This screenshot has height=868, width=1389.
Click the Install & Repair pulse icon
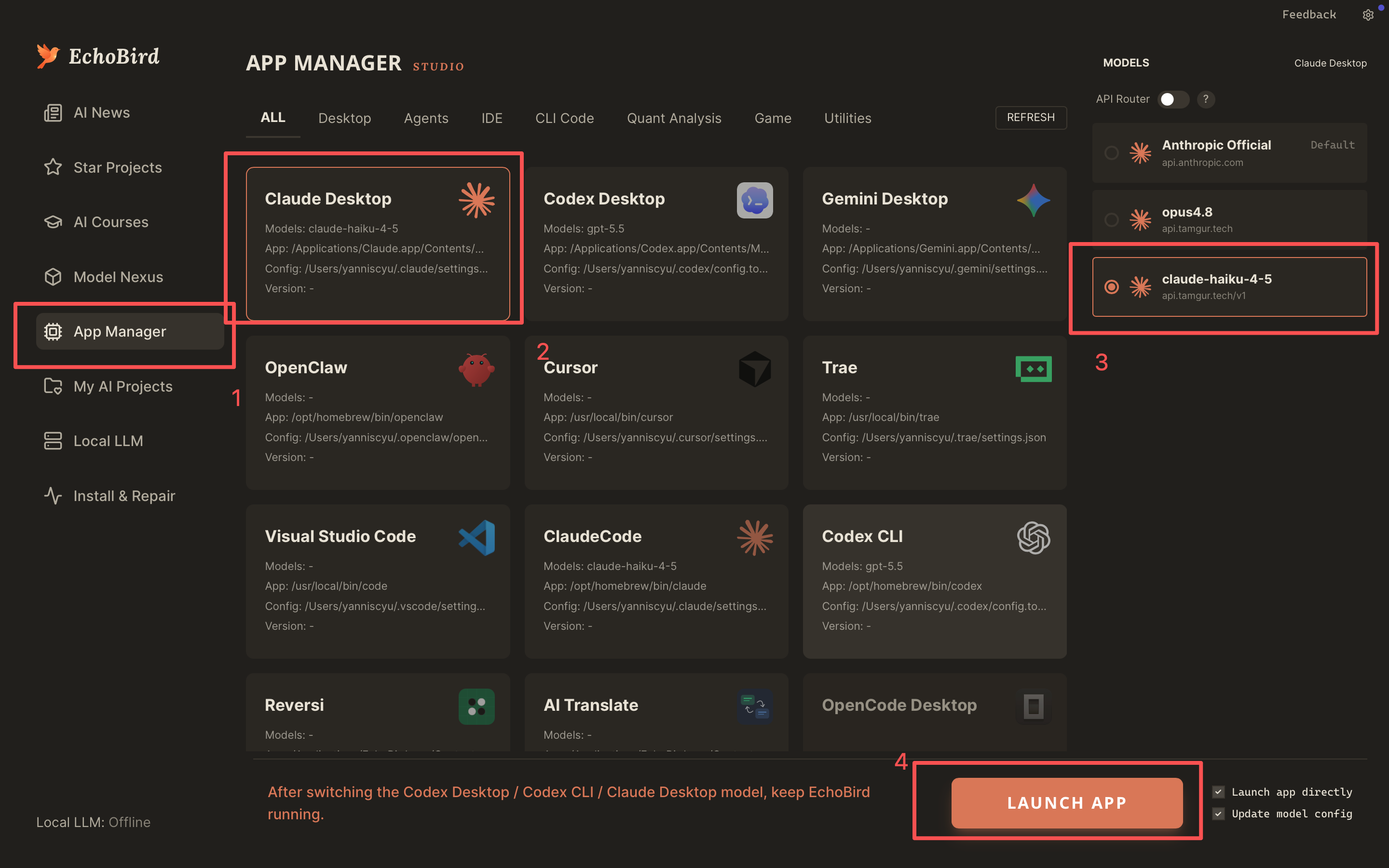click(x=53, y=495)
